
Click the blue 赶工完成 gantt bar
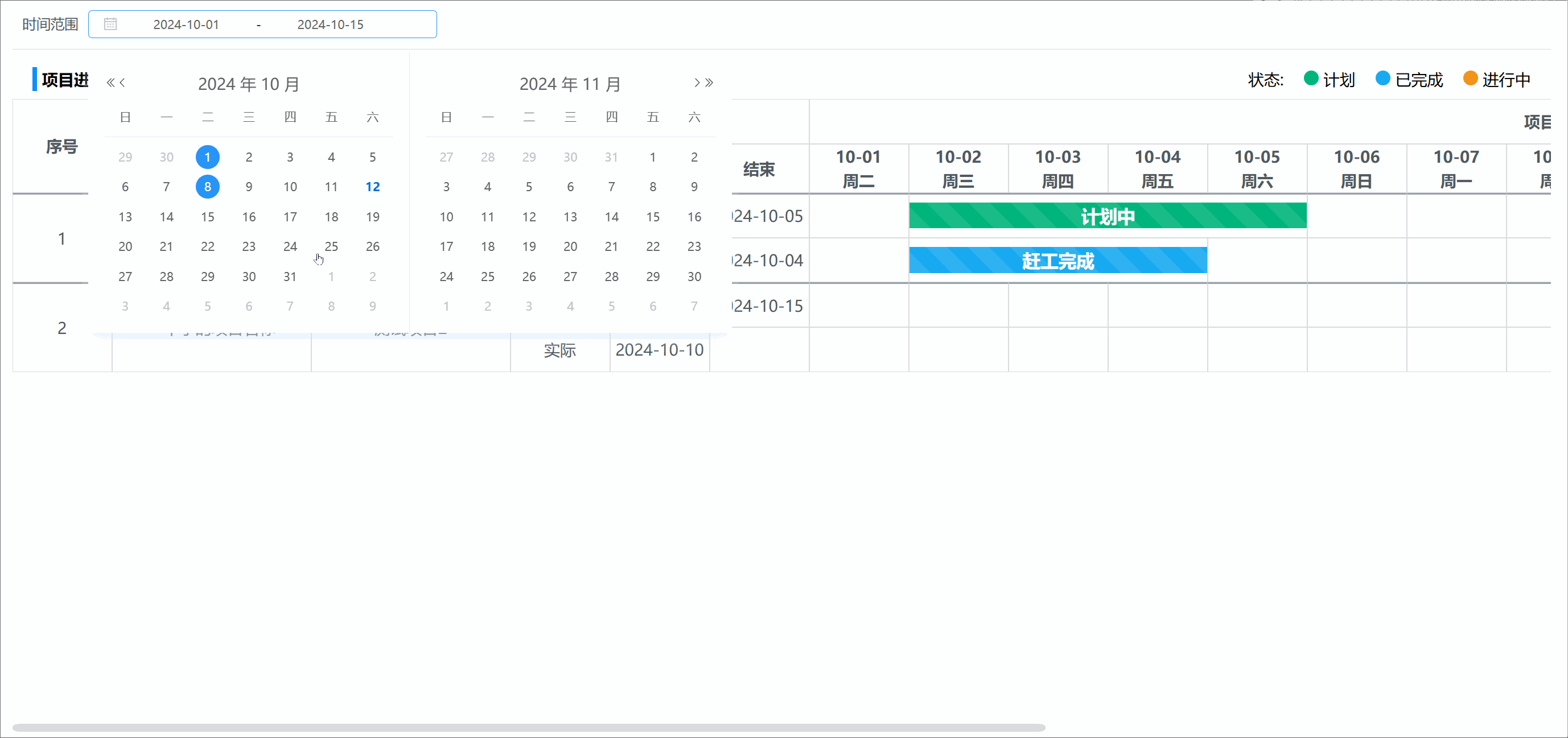[x=1058, y=261]
